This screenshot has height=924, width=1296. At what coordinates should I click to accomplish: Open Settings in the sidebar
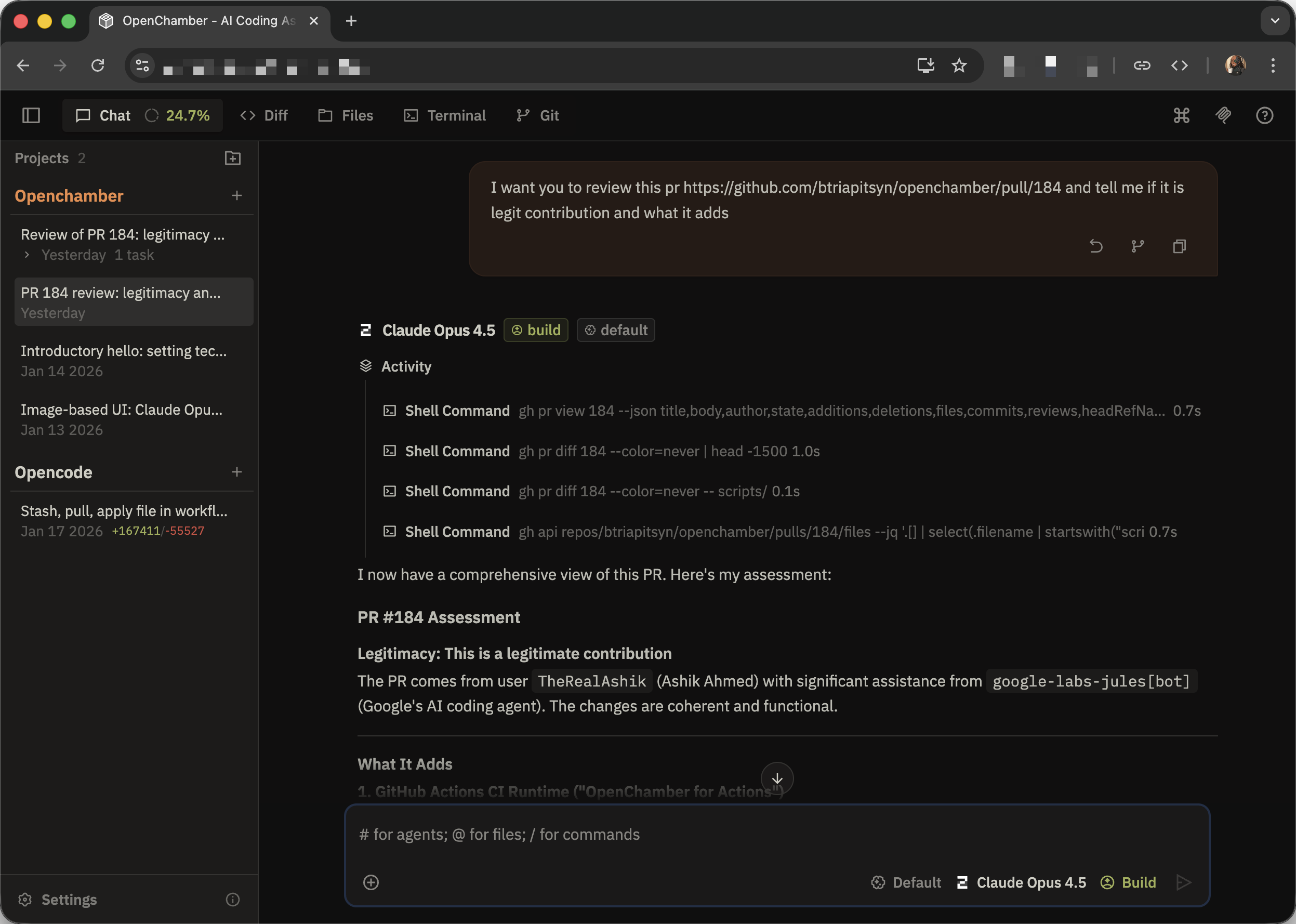58,900
